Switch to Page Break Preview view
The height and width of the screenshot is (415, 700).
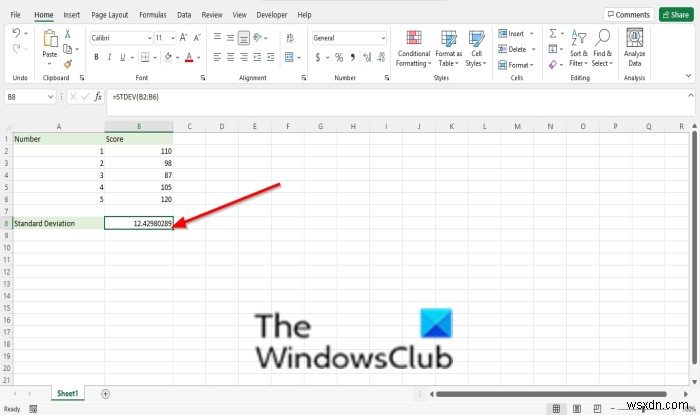coord(597,408)
